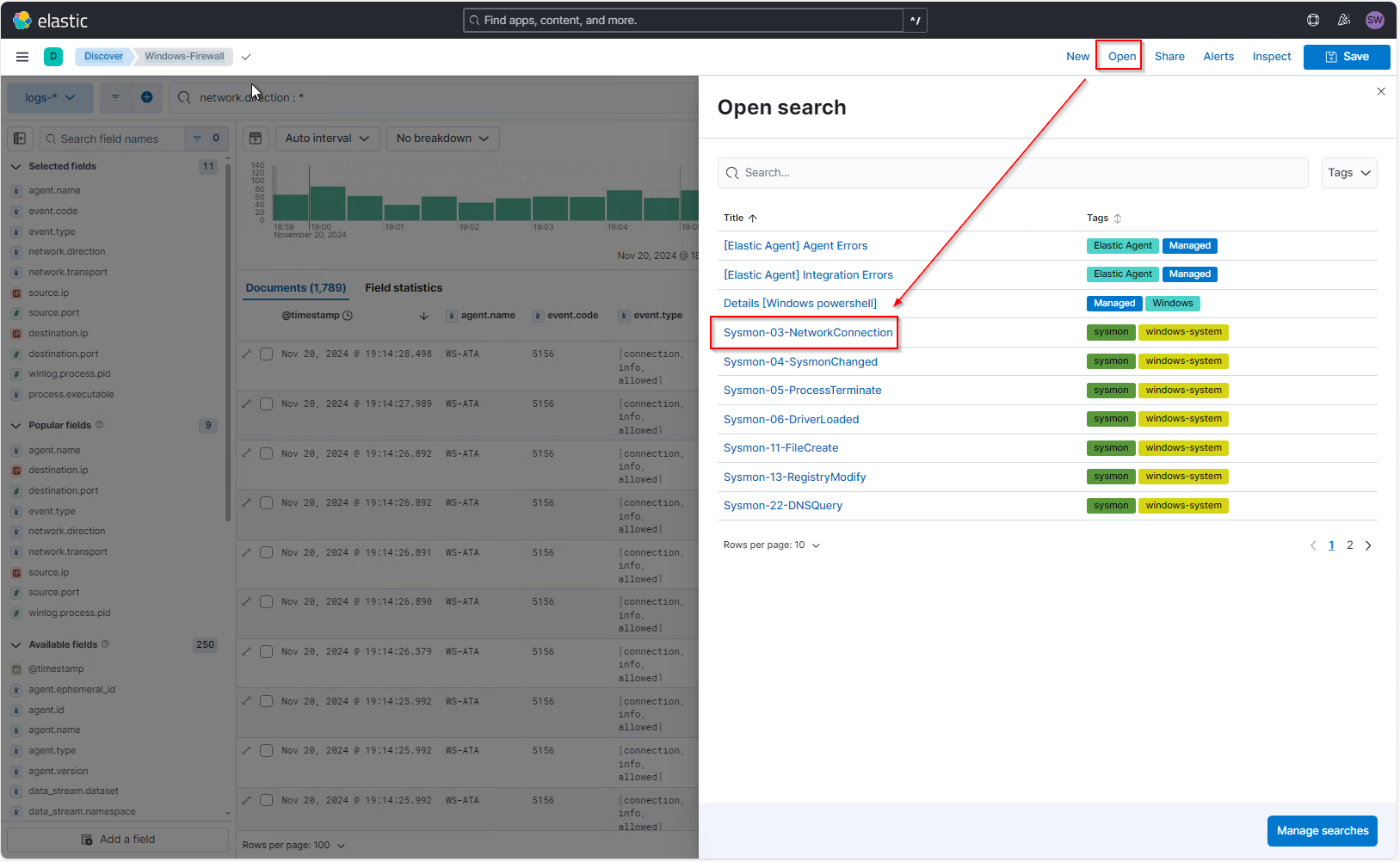Switch to the Field statistics tab
Image resolution: width=1400 pixels, height=862 pixels.
click(404, 288)
